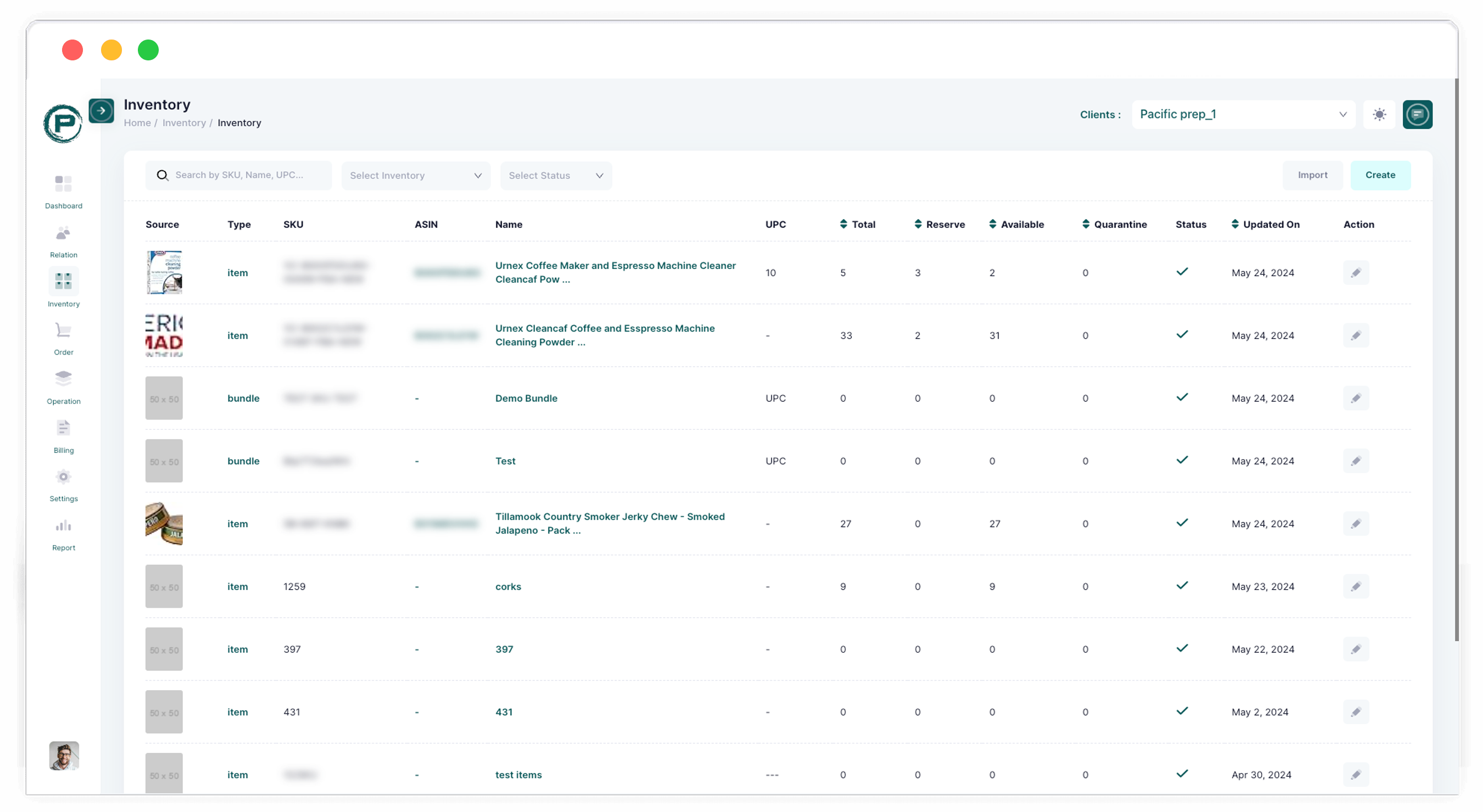
Task: Click status checkmark for Demo Bundle
Action: click(1182, 397)
